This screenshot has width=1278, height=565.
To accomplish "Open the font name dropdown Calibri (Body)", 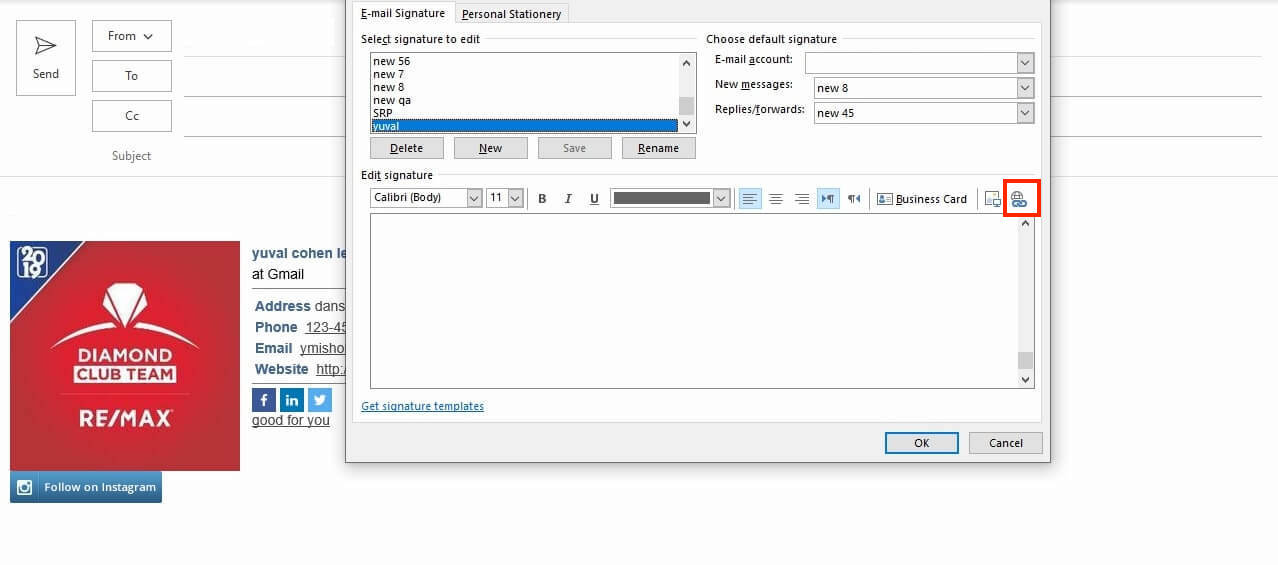I will click(474, 198).
